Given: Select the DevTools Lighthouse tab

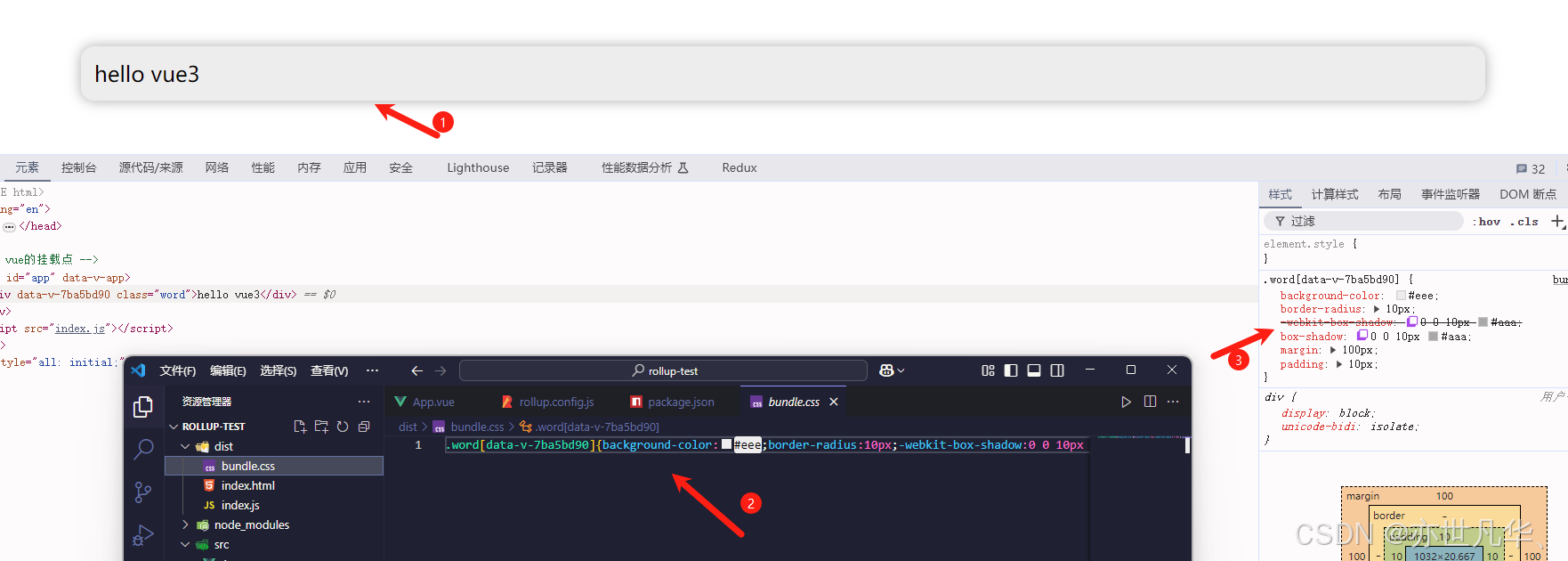Looking at the screenshot, I should click(x=478, y=167).
